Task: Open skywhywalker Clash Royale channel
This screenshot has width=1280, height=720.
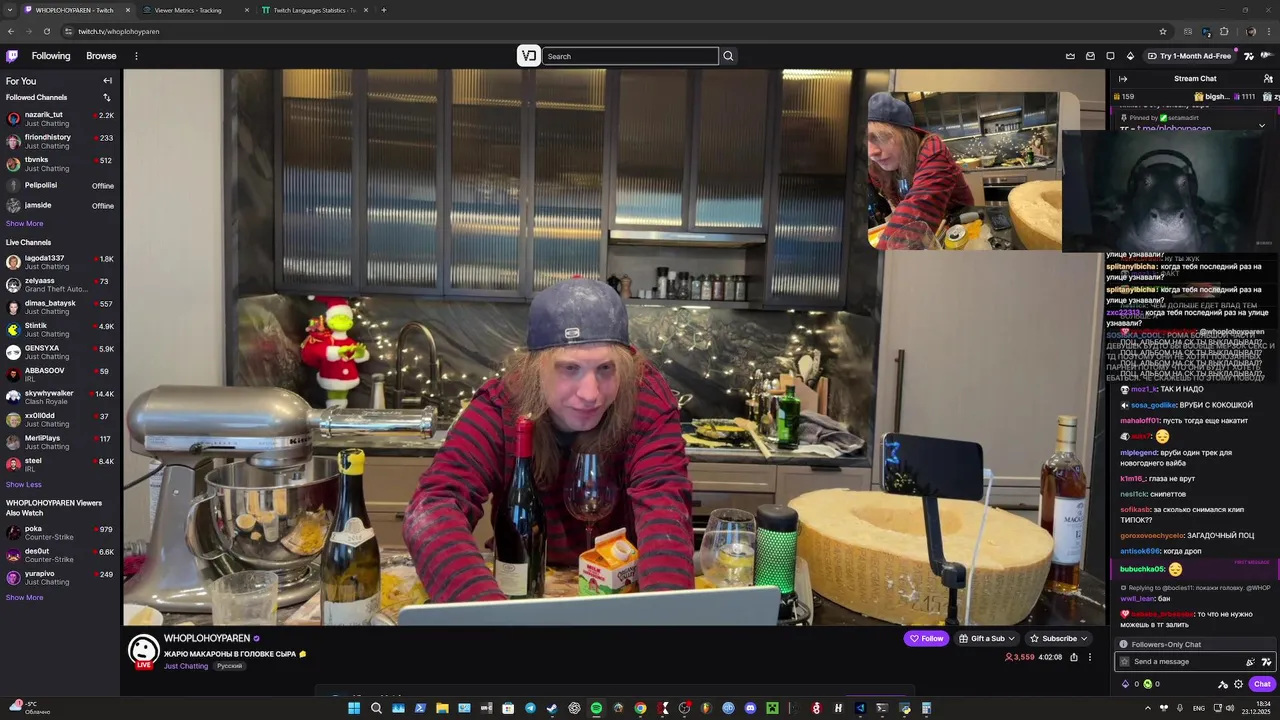Action: click(60, 397)
